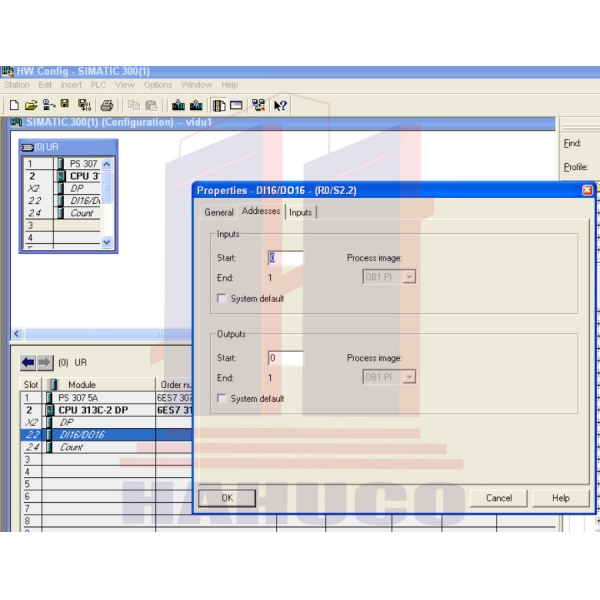The width and height of the screenshot is (600, 600).
Task: Open the Insert menu
Action: pyautogui.click(x=71, y=85)
